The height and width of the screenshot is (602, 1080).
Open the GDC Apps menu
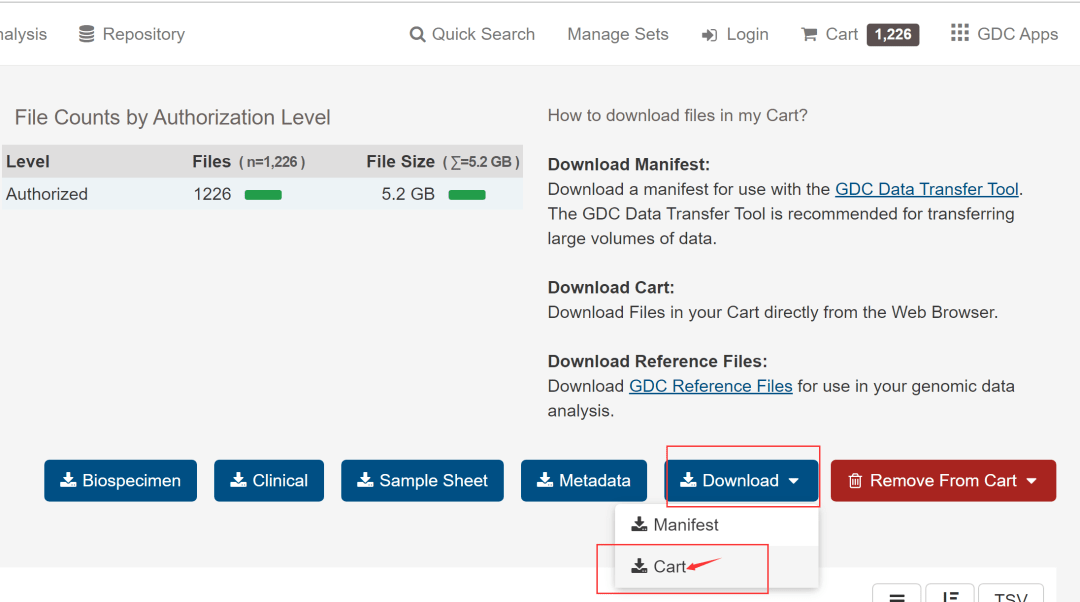coord(1004,34)
